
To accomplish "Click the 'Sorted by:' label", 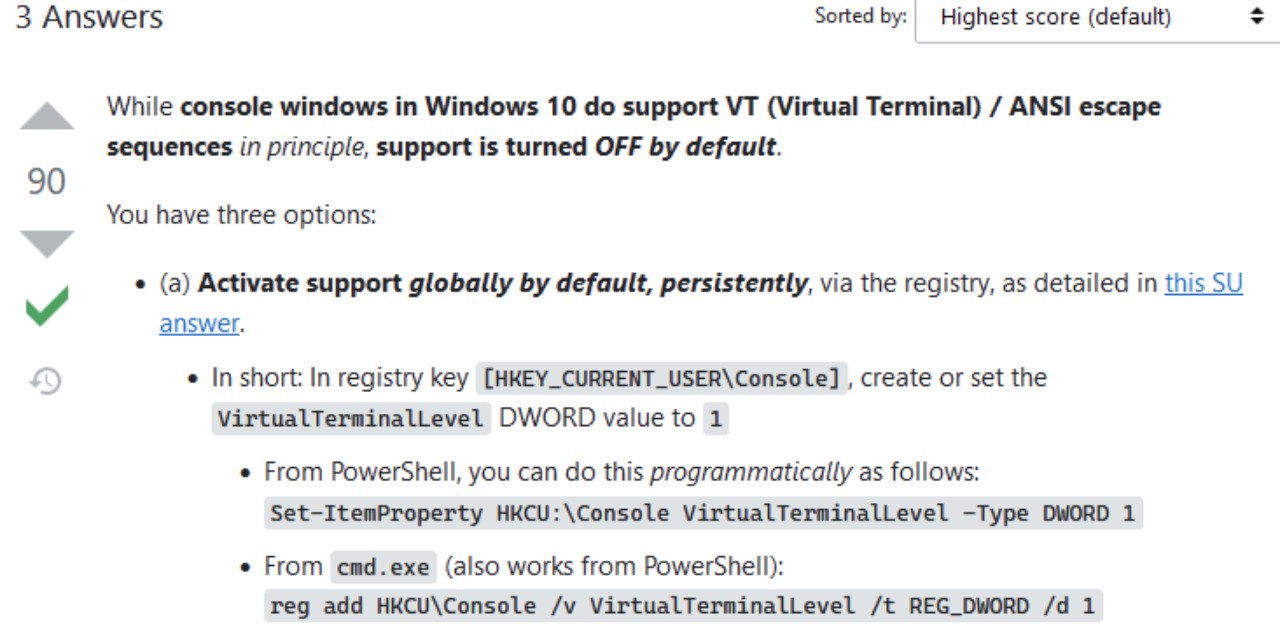I will pos(860,16).
